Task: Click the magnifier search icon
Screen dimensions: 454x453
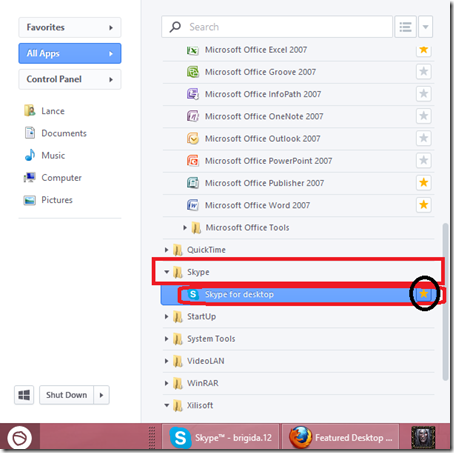Action: pyautogui.click(x=175, y=27)
